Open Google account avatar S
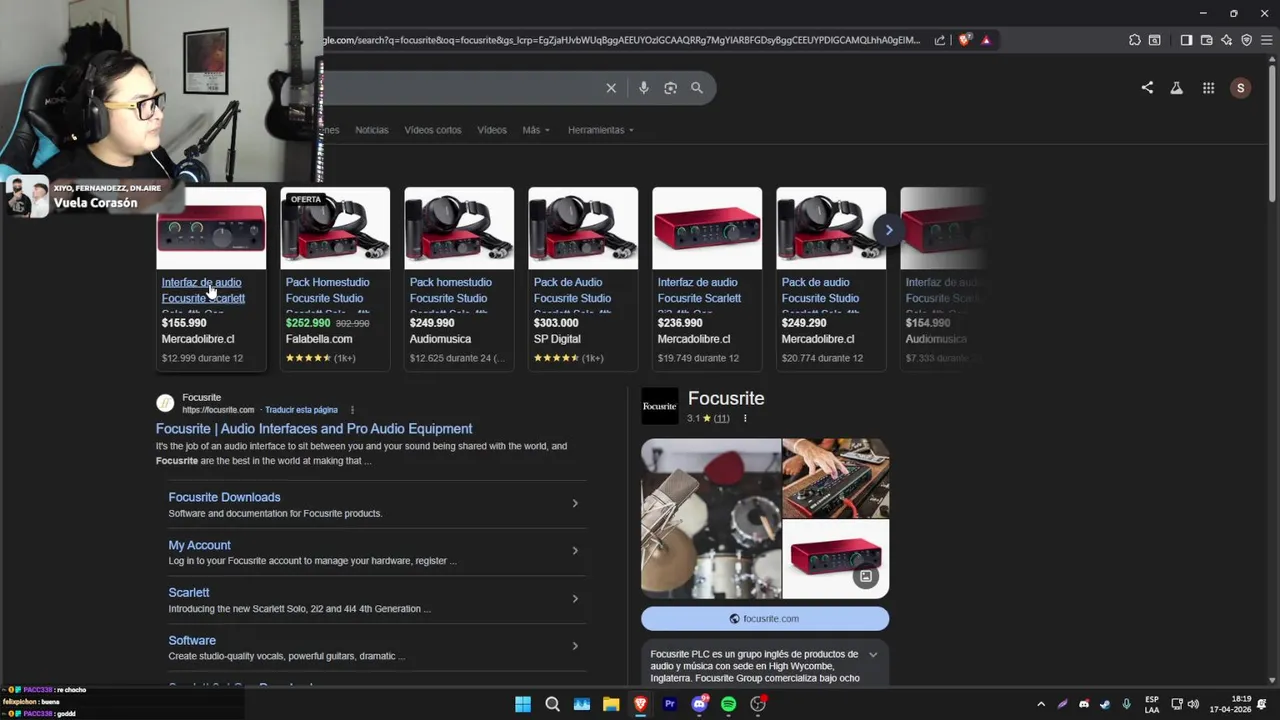 point(1240,88)
